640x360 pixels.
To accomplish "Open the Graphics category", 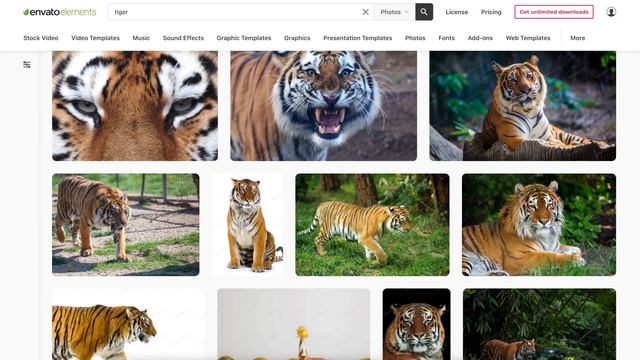I will [x=297, y=38].
